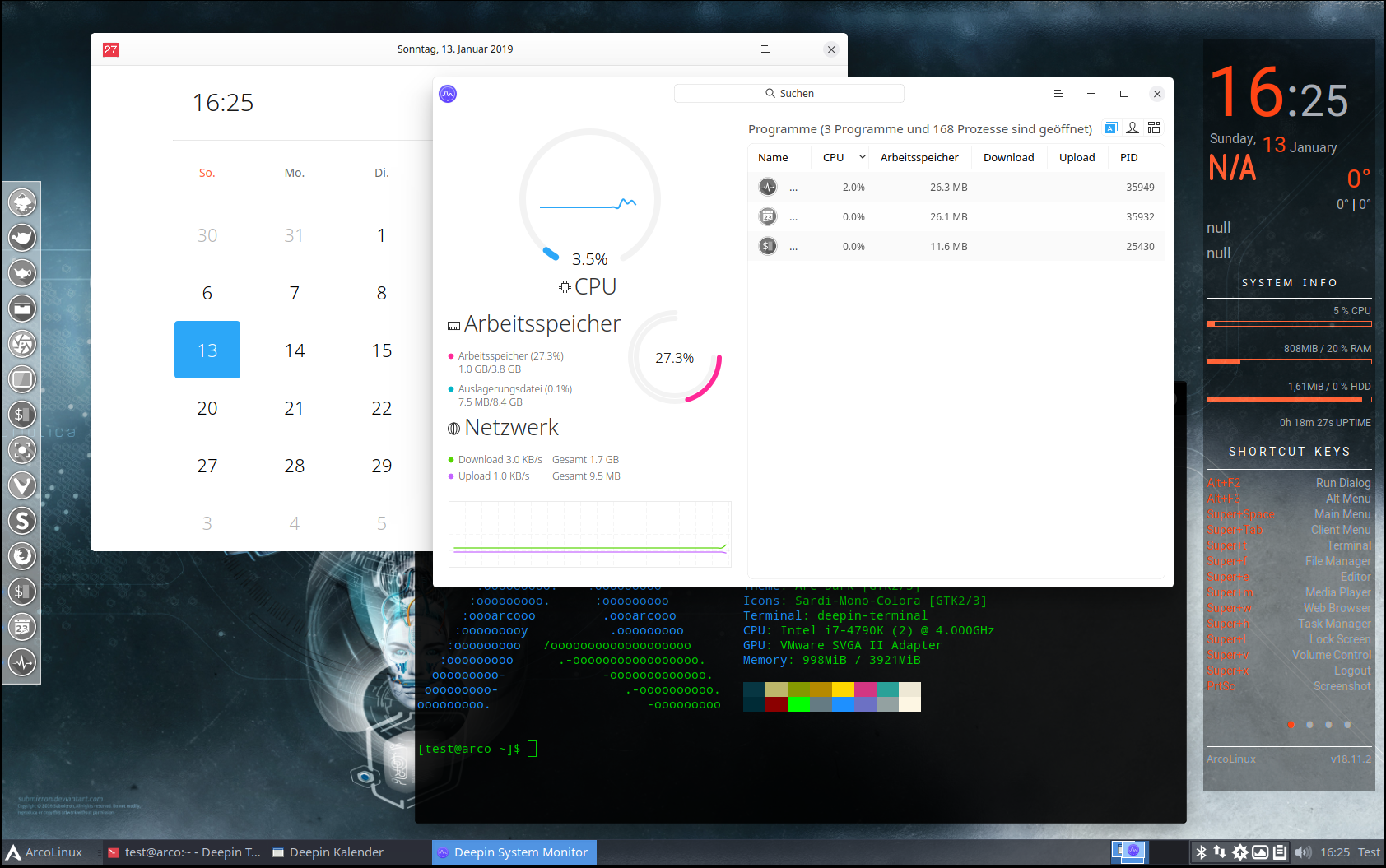Show all processes filter icon
This screenshot has width=1386, height=868.
1154,128
